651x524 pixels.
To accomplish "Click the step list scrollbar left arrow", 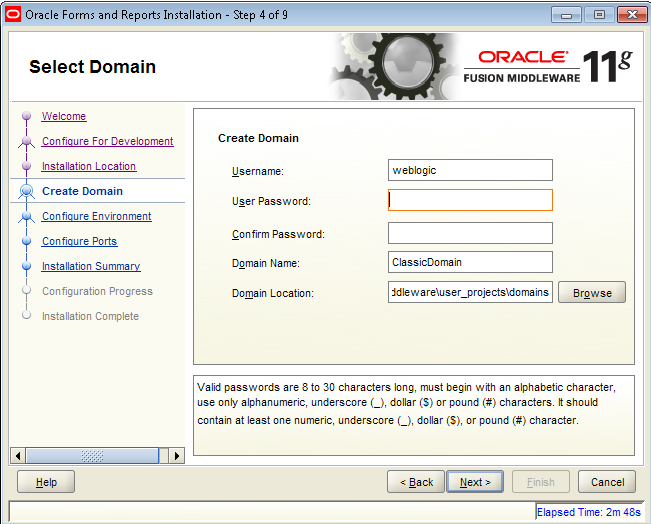I will coord(18,456).
